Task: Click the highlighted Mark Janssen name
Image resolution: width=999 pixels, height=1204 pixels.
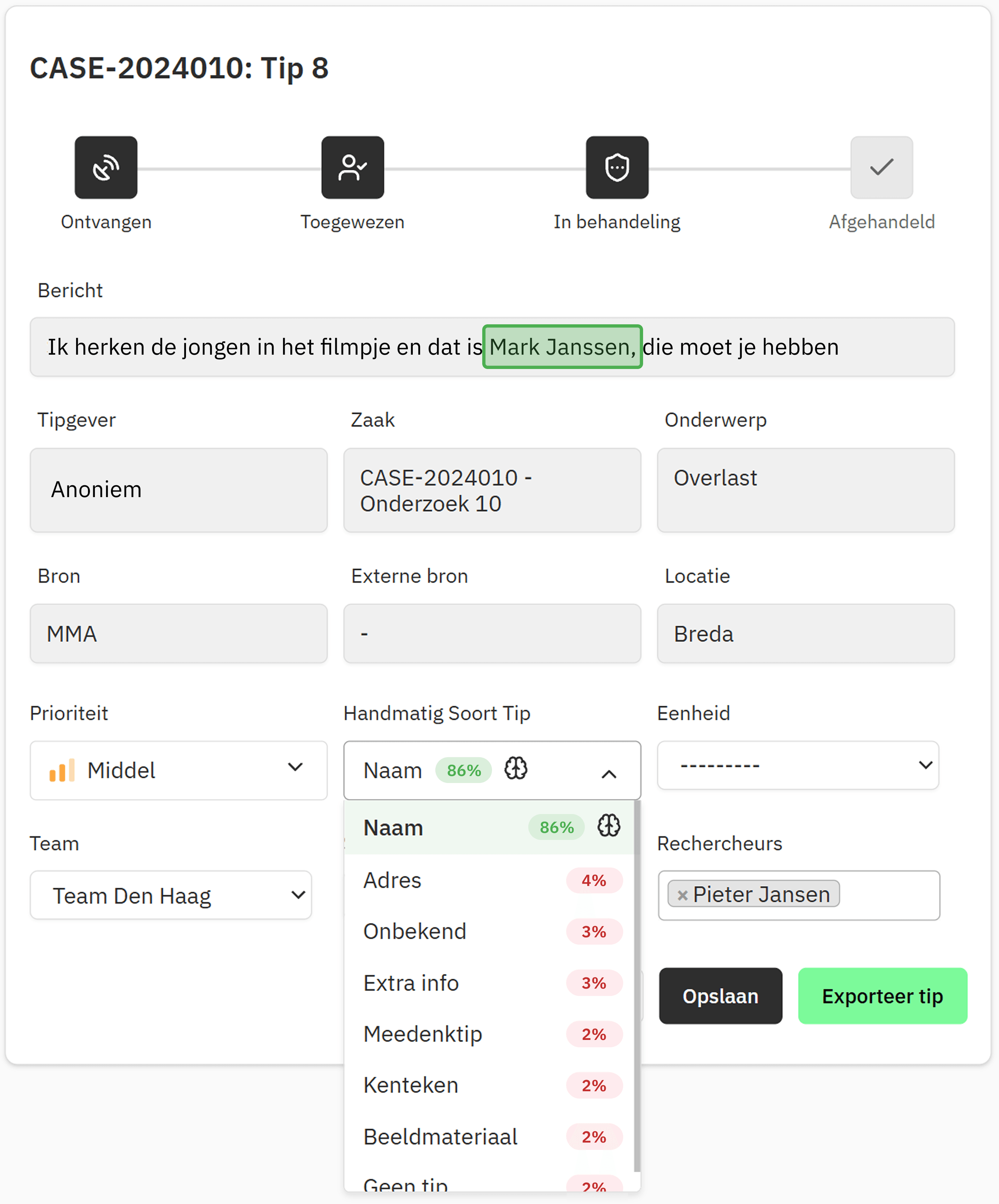Action: point(562,347)
